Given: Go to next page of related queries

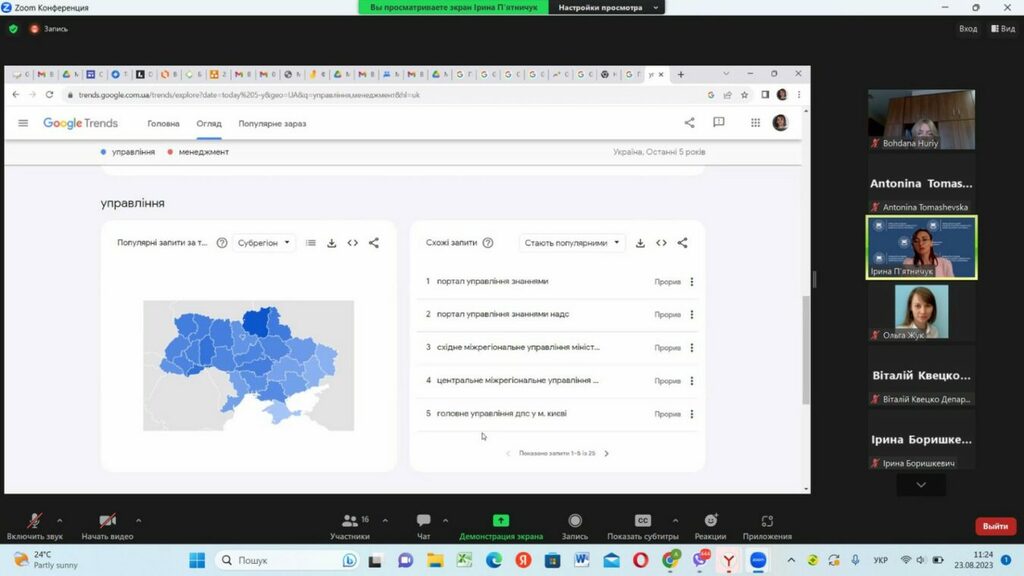Looking at the screenshot, I should point(606,454).
